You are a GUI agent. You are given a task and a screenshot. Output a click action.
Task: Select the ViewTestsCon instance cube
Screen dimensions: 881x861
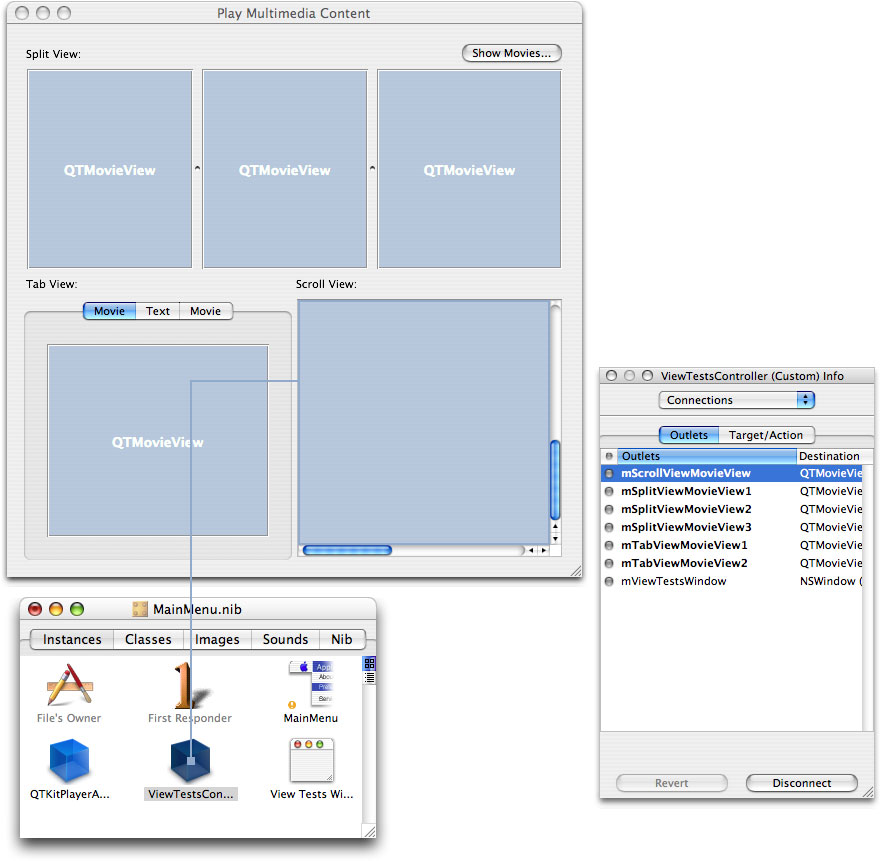tap(190, 760)
